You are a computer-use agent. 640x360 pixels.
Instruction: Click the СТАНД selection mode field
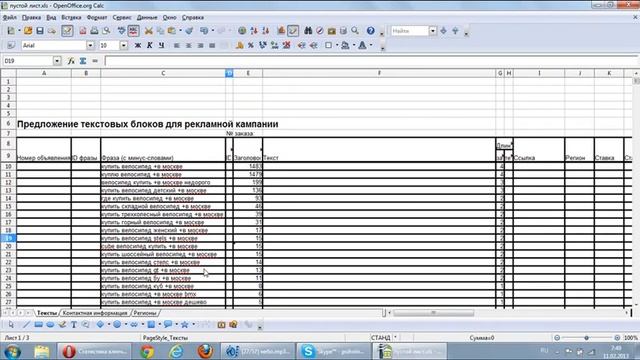click(380, 338)
